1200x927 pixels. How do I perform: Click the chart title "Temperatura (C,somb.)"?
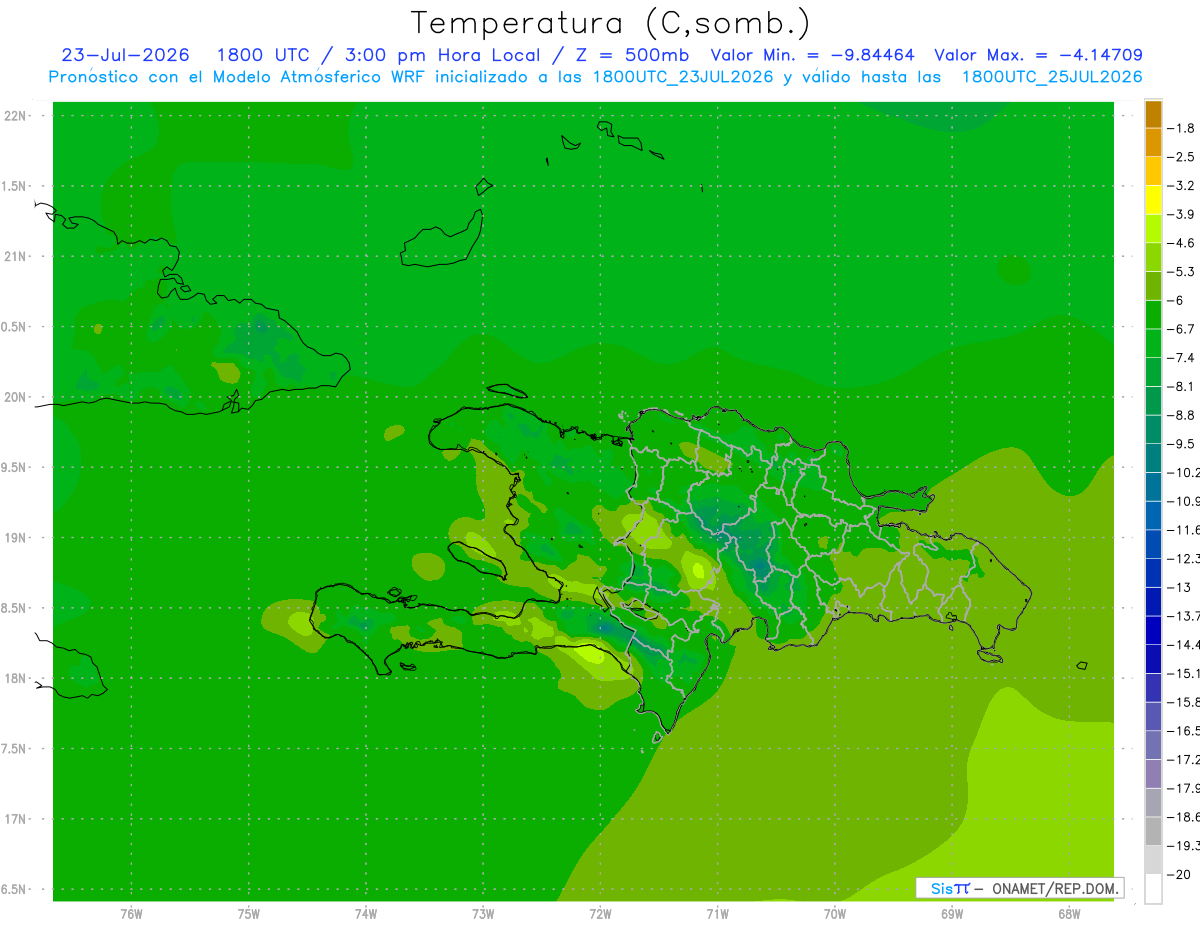click(x=611, y=23)
